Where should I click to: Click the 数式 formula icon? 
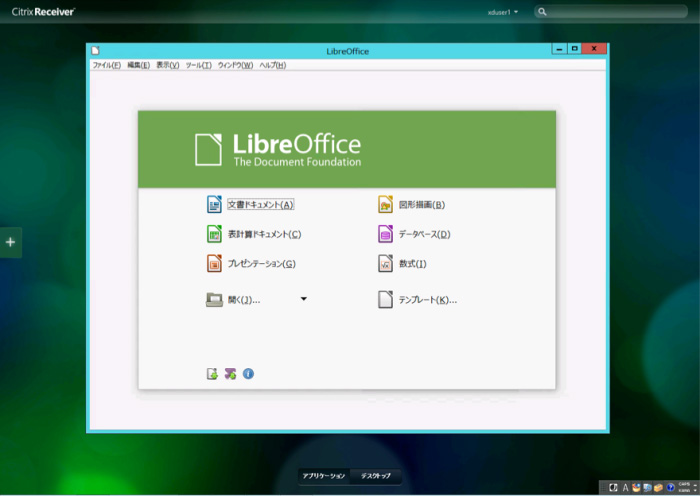[x=385, y=264]
